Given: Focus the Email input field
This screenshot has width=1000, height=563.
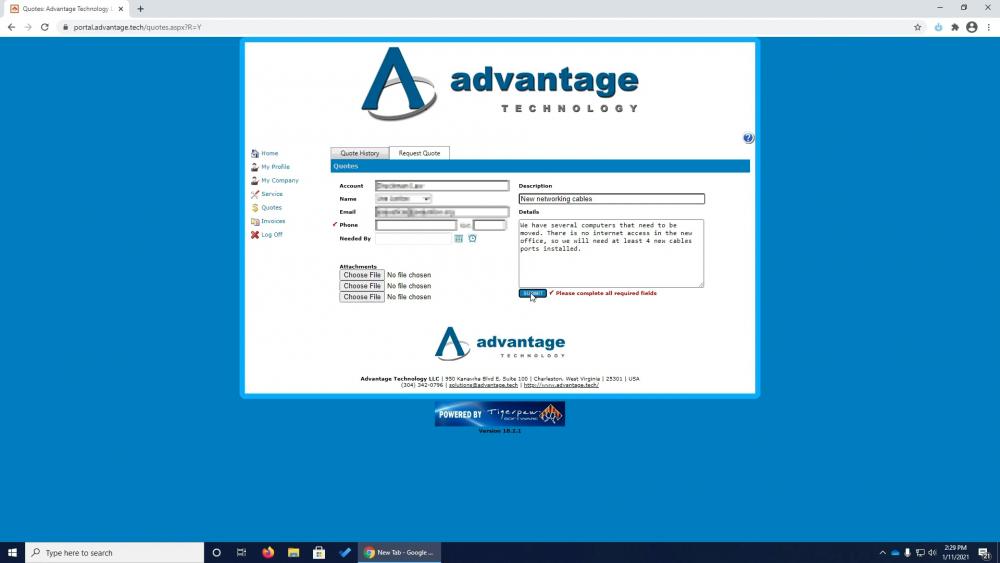Looking at the screenshot, I should [x=442, y=212].
